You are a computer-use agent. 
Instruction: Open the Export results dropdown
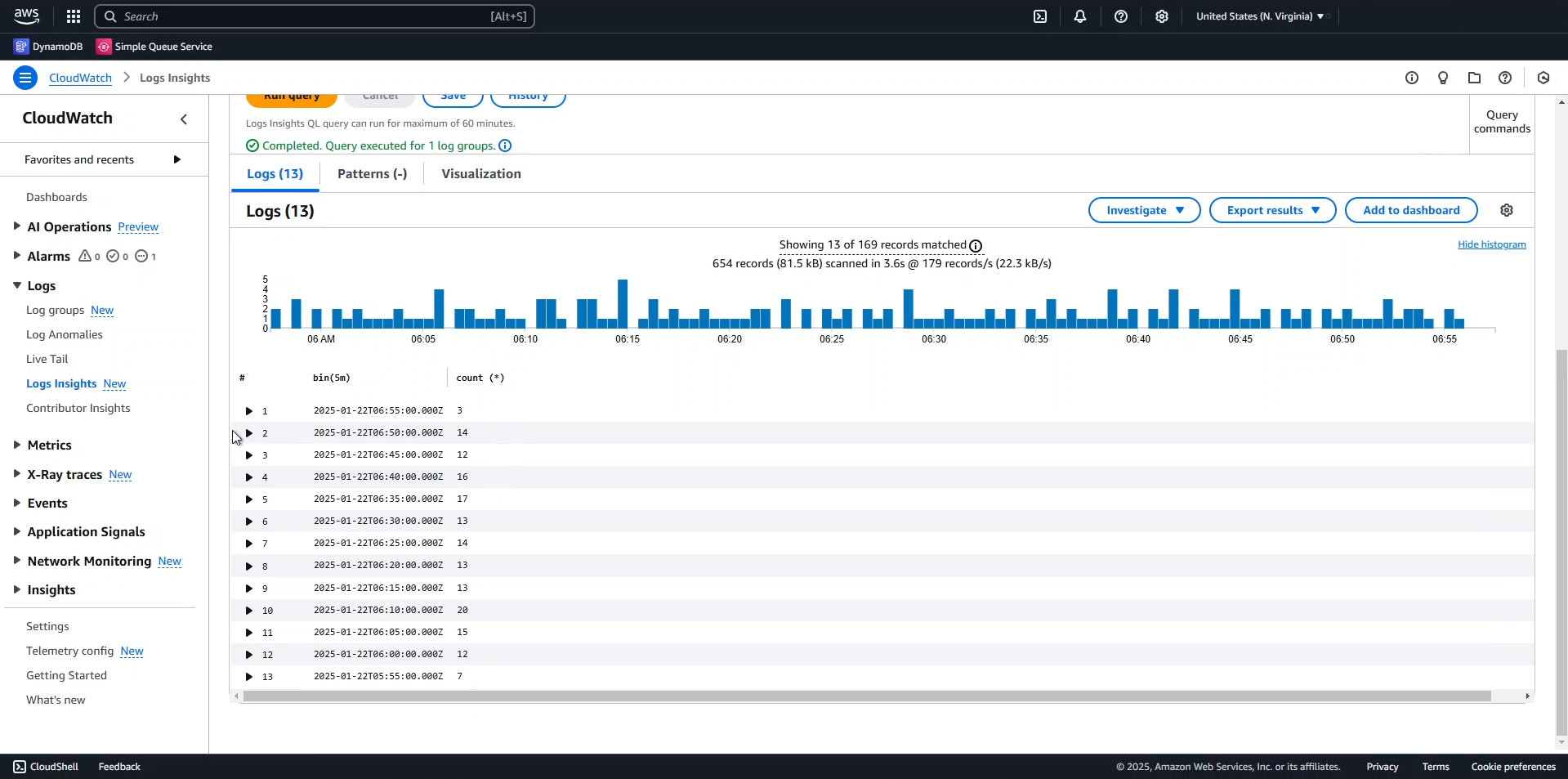coord(1272,210)
